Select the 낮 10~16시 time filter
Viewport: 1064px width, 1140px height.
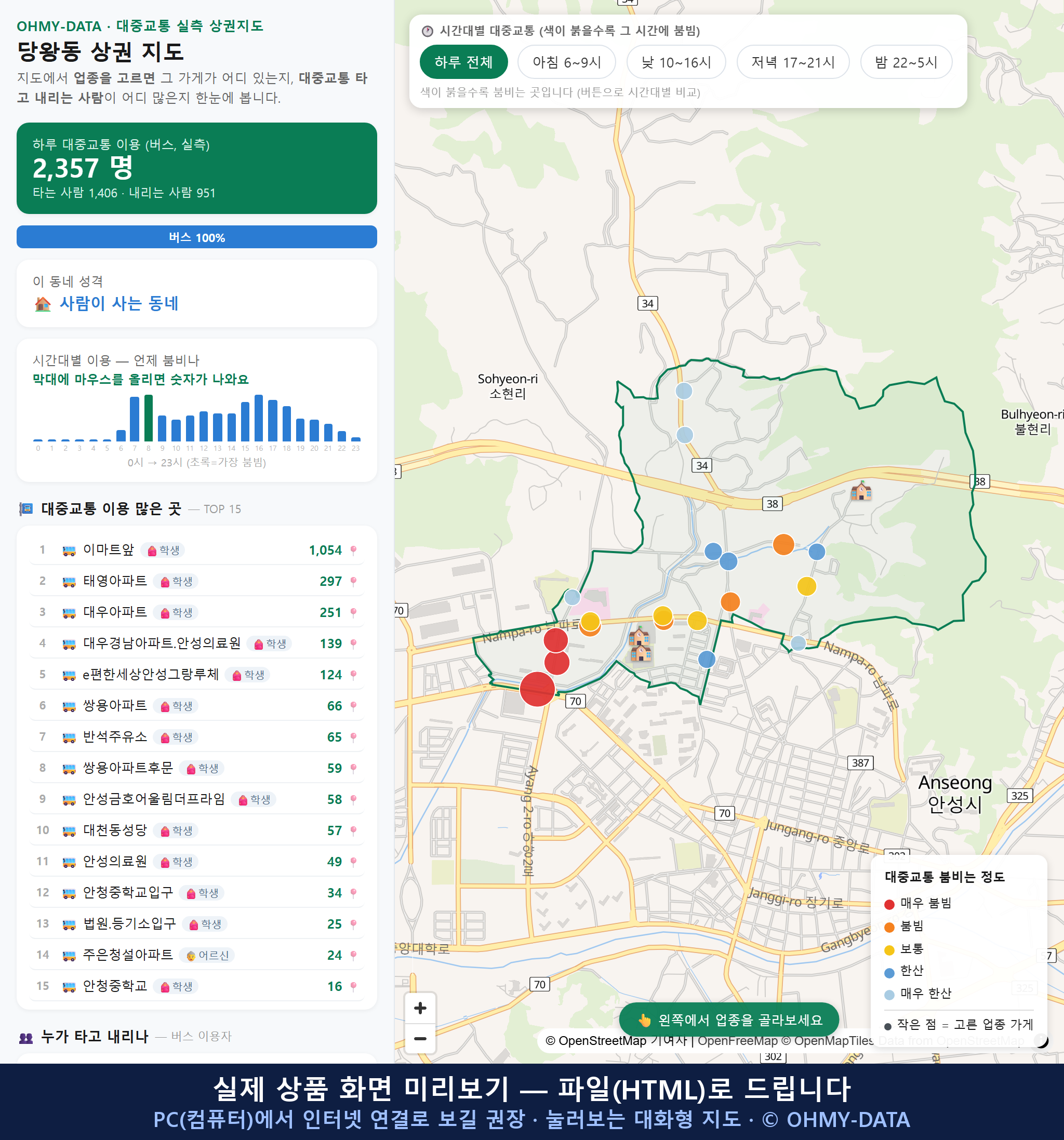(x=676, y=62)
